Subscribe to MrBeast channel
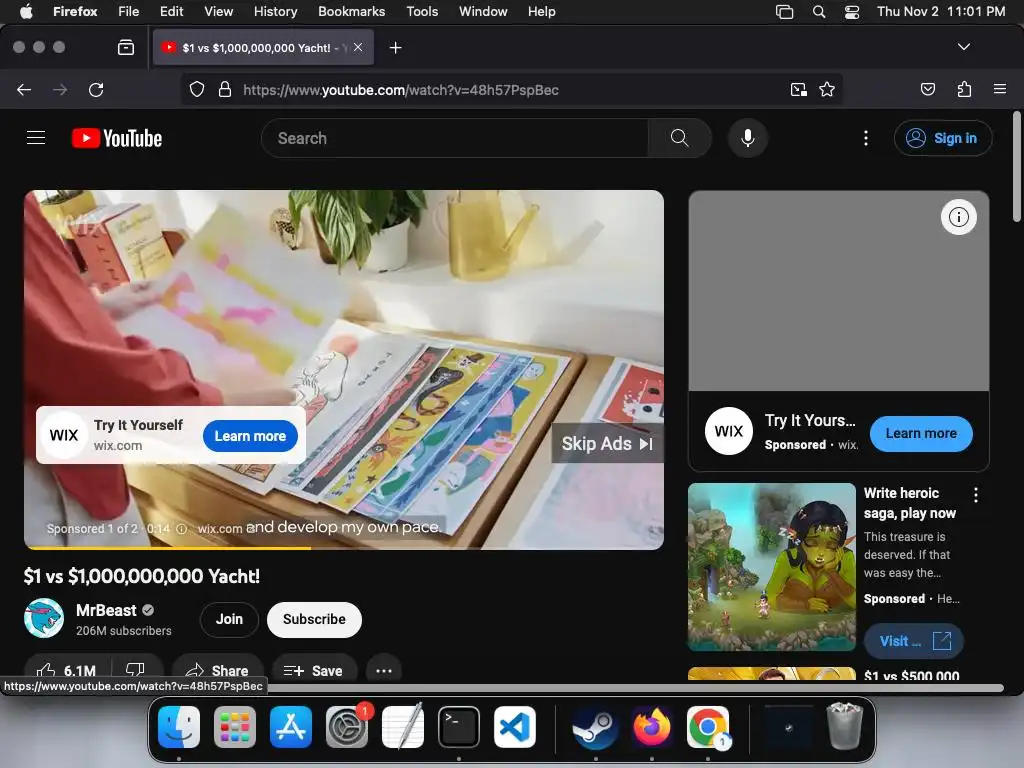Image resolution: width=1024 pixels, height=768 pixels. pos(314,619)
